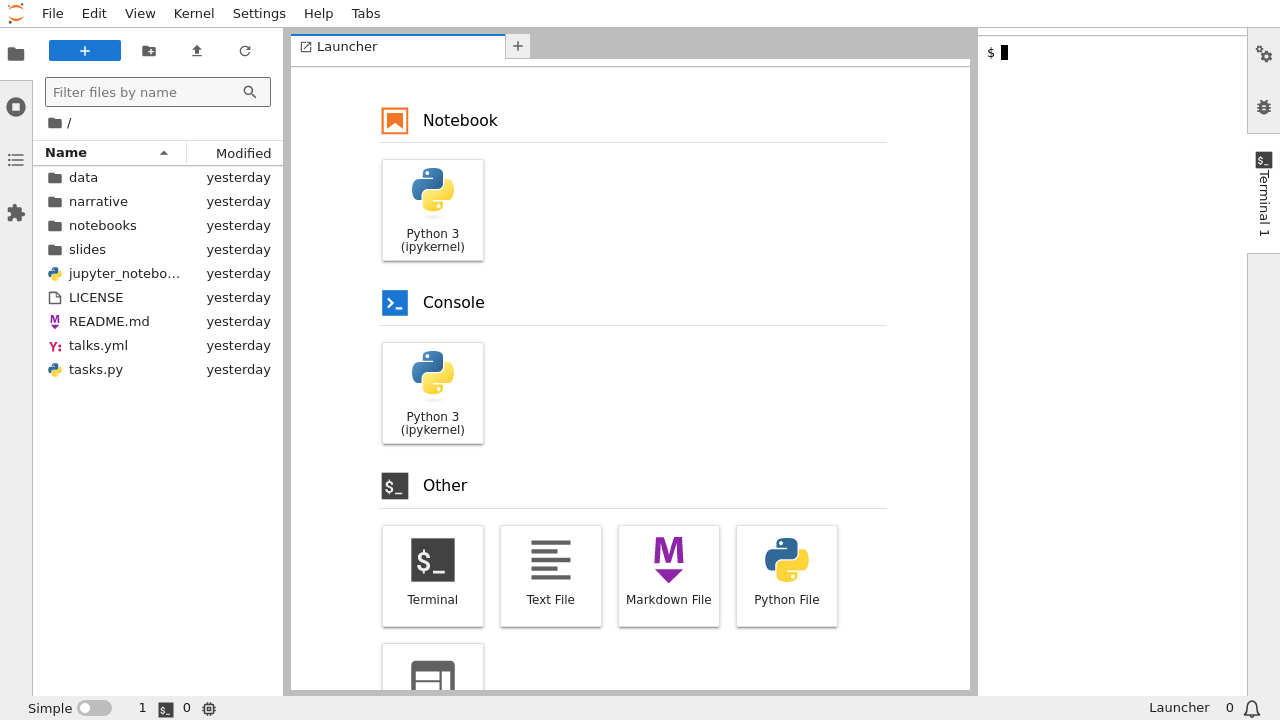Click the partially visible bottom Launcher card
1280x720 pixels.
tap(433, 668)
